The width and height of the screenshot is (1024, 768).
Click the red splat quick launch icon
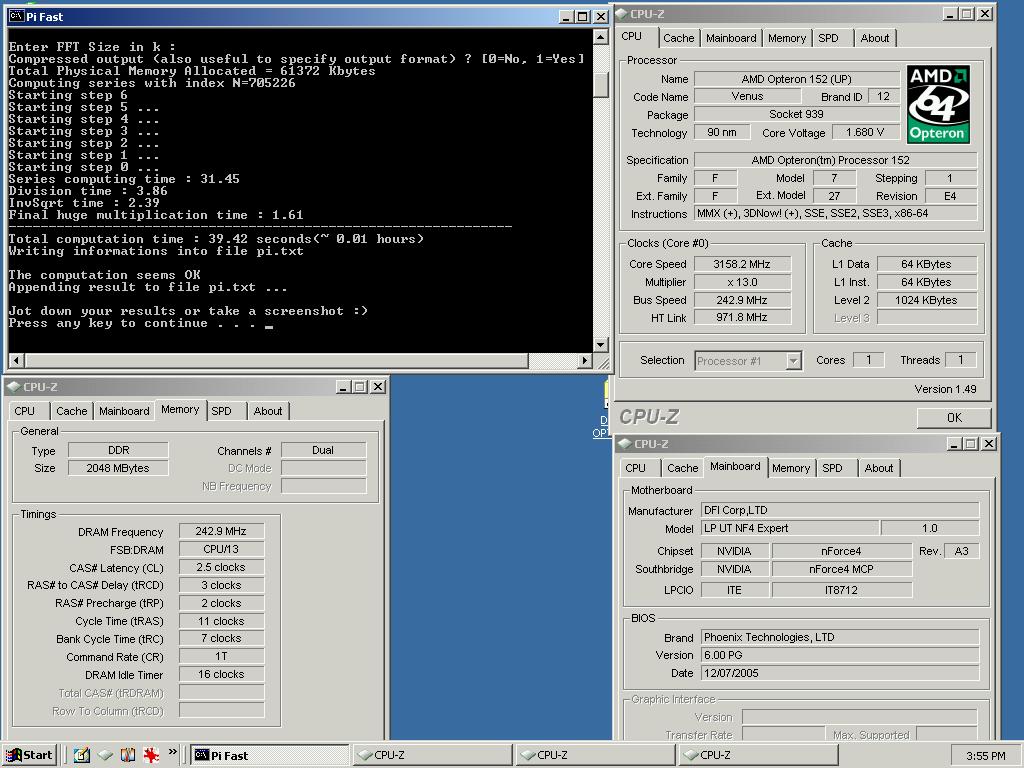(152, 755)
